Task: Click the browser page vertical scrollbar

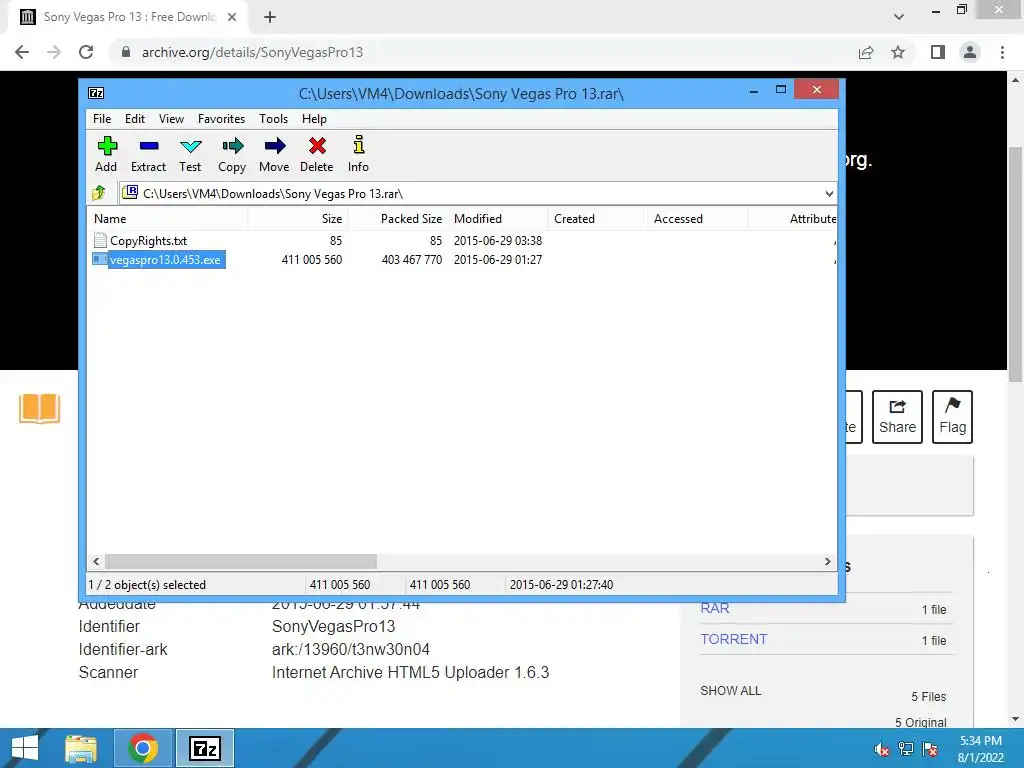Action: (x=1015, y=264)
